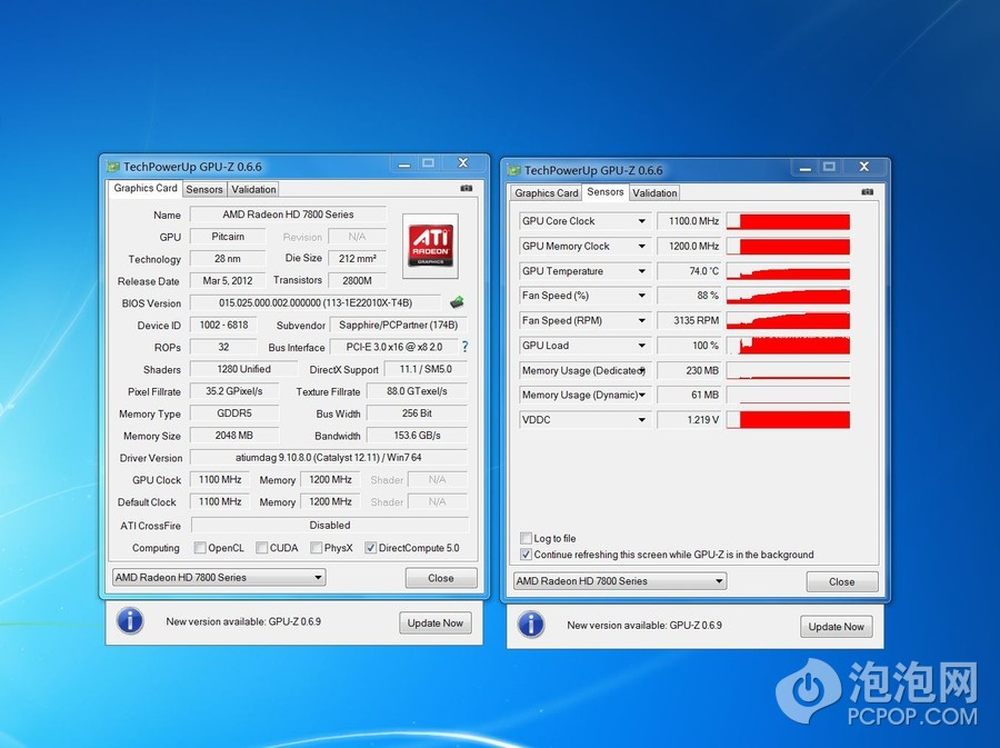Click the GPU field showing Pitcairn
Viewport: 1000px width, 748px height.
coord(228,237)
